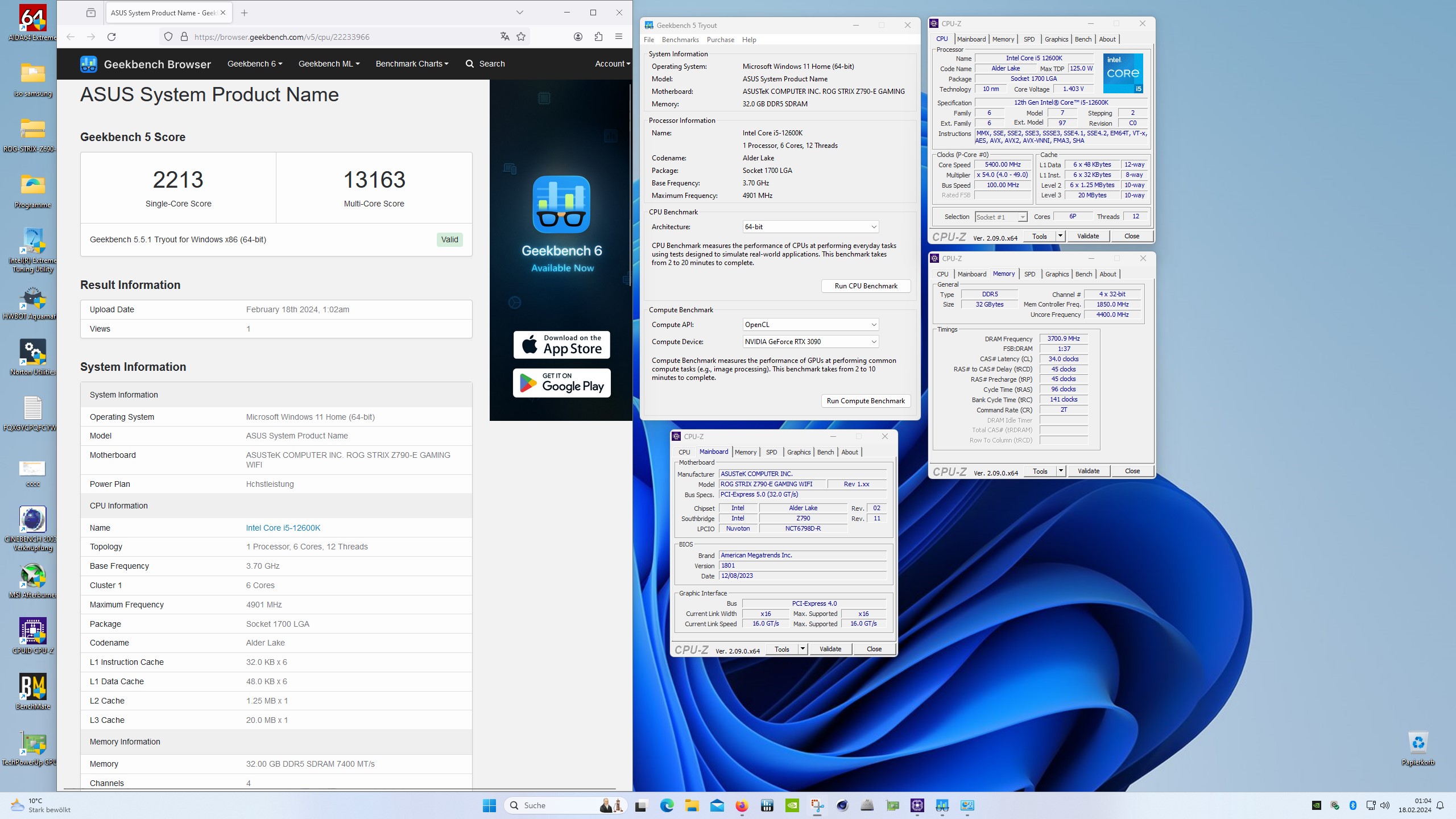Open the Intel Core i5-12600K link
The width and height of the screenshot is (1456, 819).
(283, 528)
